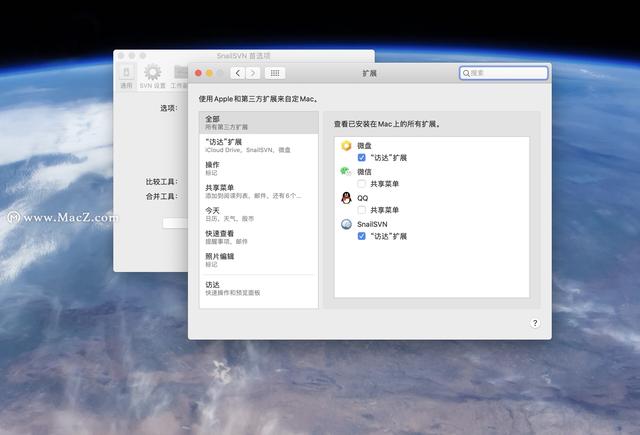
Task: Click the SnailSVN 首选项 window title bar
Action: (x=244, y=55)
